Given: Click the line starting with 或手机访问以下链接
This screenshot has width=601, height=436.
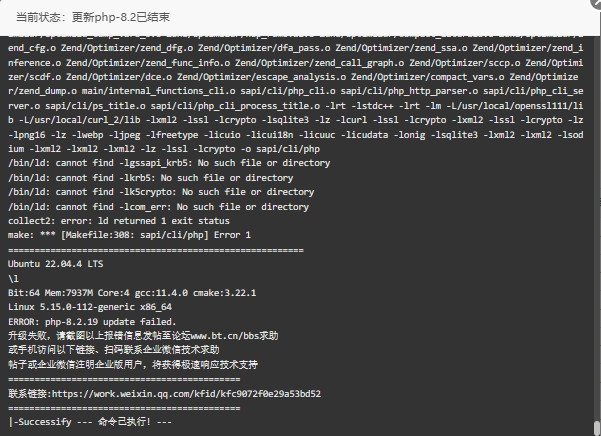Looking at the screenshot, I should click(x=114, y=350).
